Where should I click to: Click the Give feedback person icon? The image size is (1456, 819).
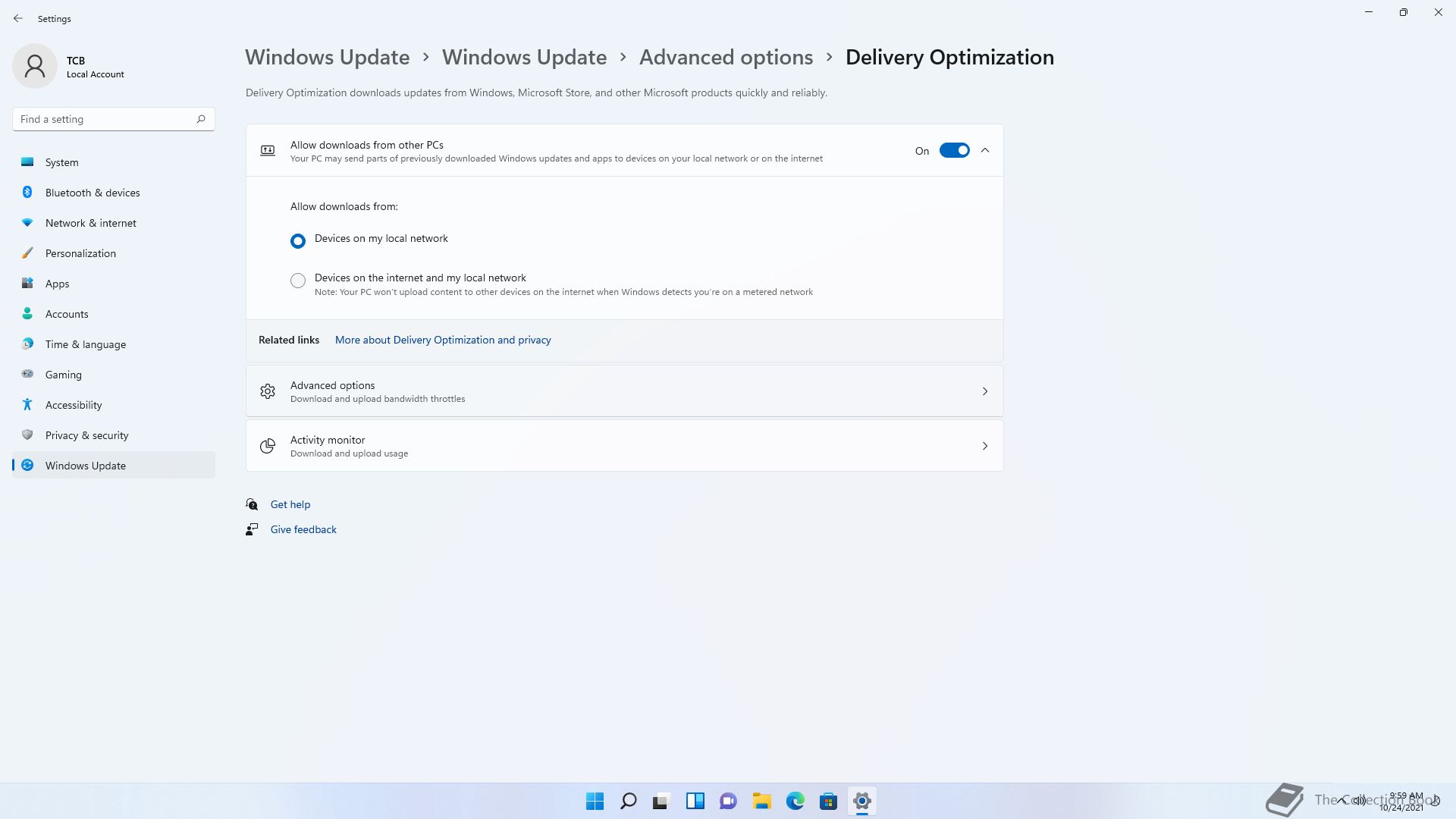tap(252, 529)
